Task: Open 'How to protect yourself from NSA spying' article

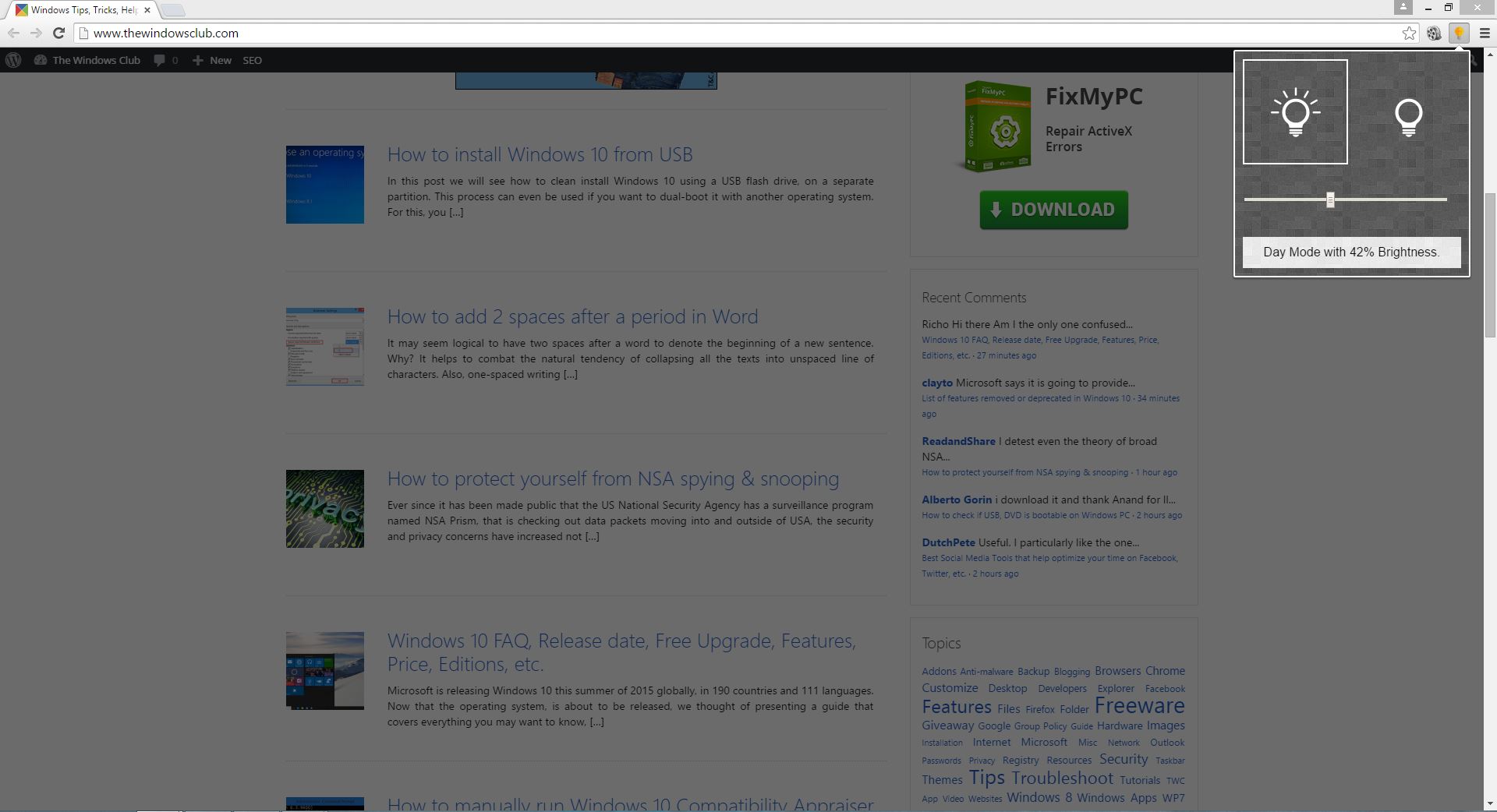Action: click(x=613, y=478)
